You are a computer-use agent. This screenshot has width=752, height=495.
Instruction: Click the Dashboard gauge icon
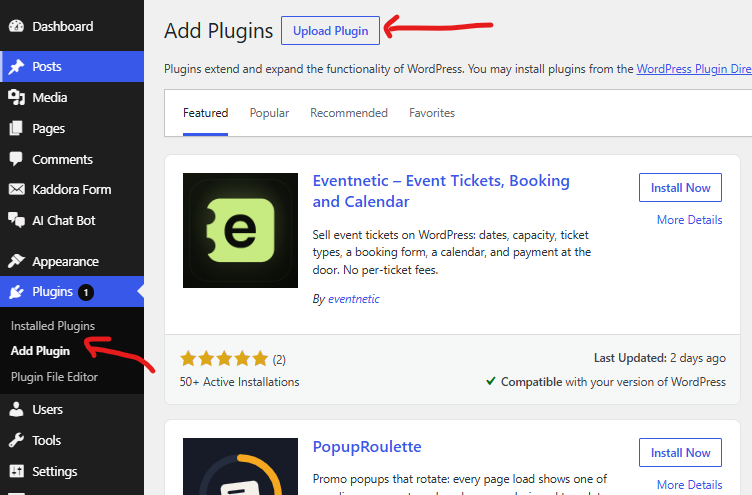(x=16, y=26)
